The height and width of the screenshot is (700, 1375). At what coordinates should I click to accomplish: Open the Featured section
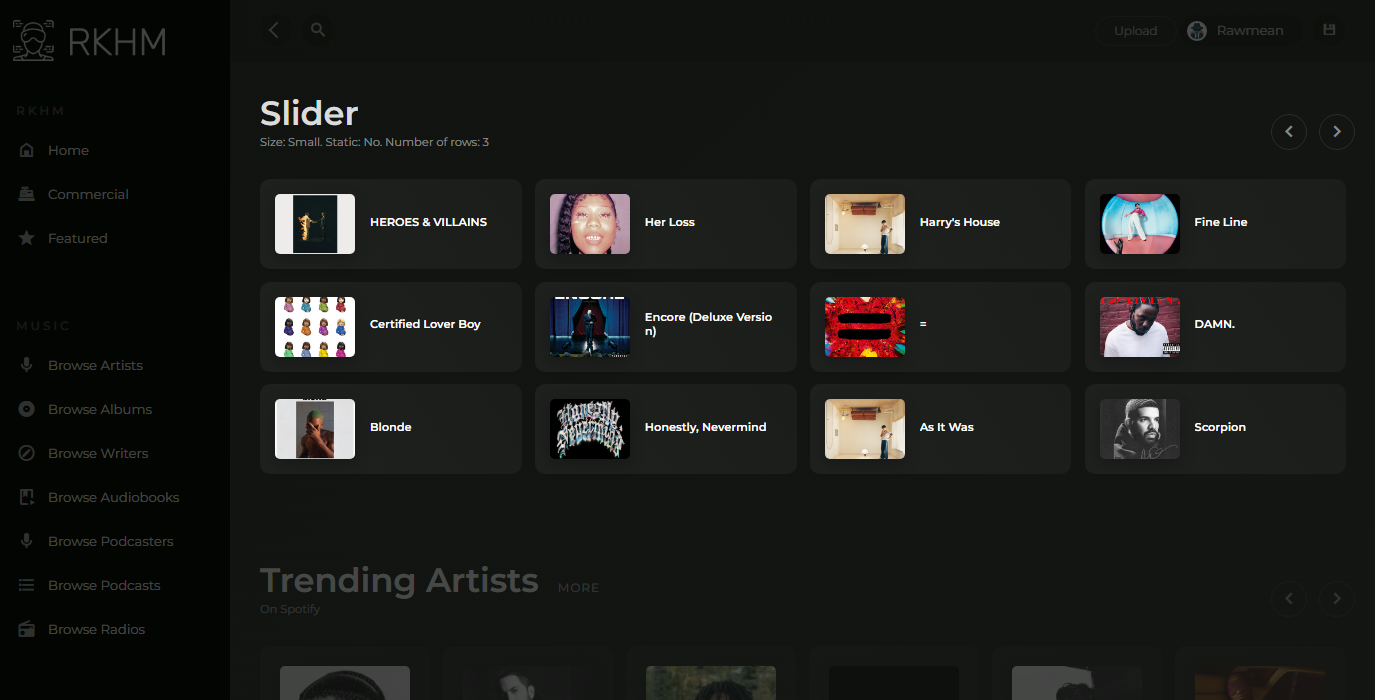78,238
